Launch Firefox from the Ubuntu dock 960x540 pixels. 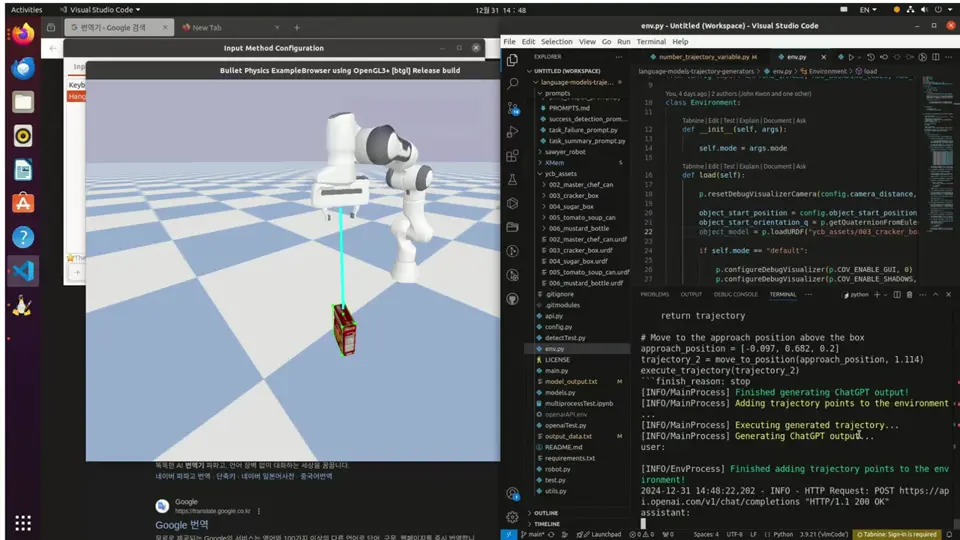pos(23,34)
